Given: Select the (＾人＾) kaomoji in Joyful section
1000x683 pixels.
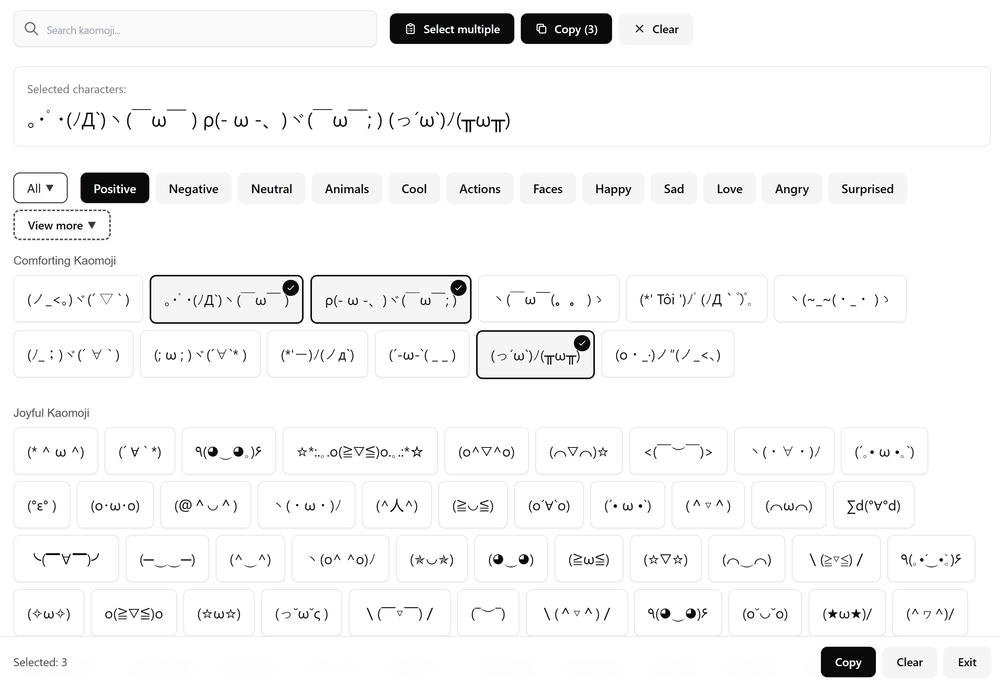Looking at the screenshot, I should click(396, 505).
